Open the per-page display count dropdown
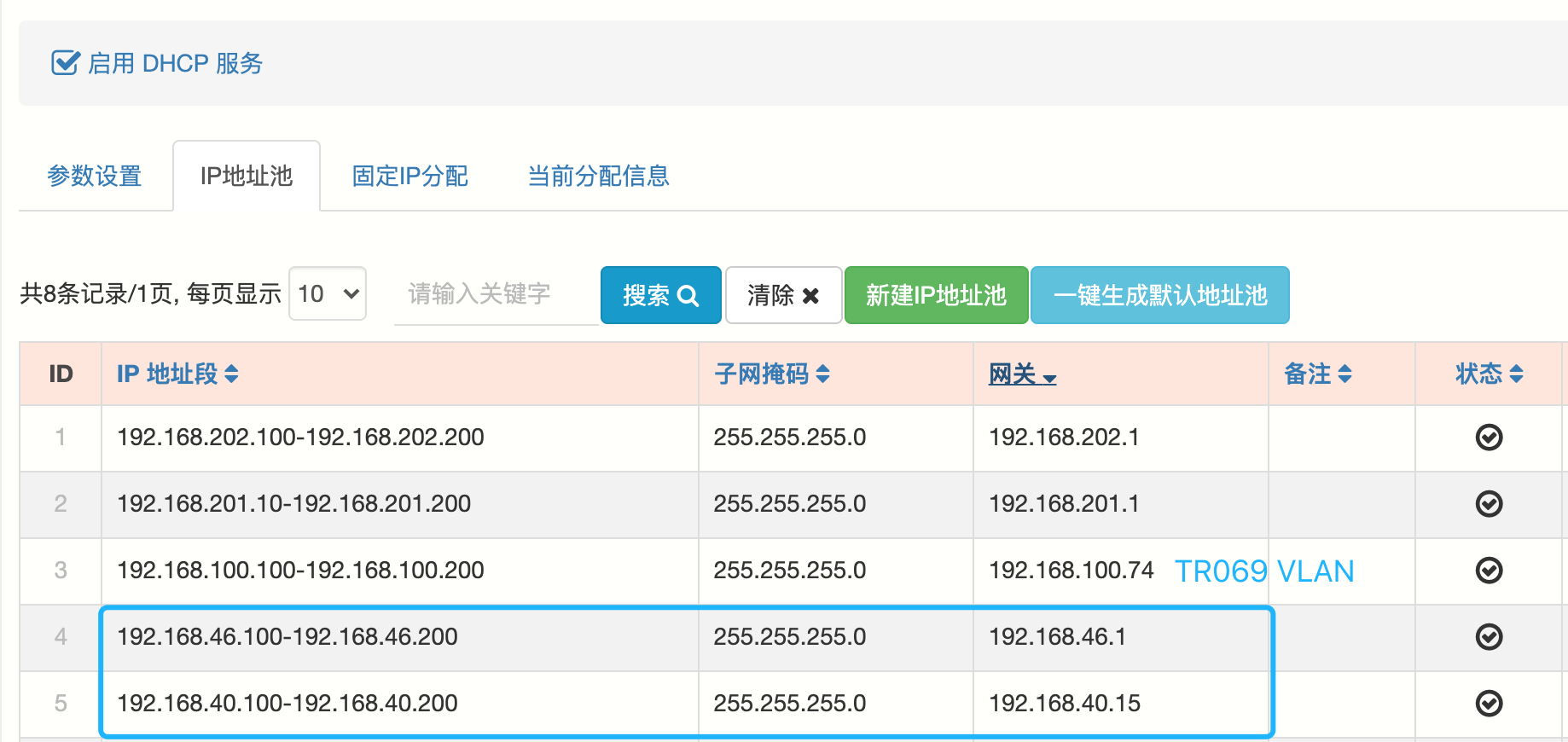Screen dimensions: 1568x742 (328, 294)
